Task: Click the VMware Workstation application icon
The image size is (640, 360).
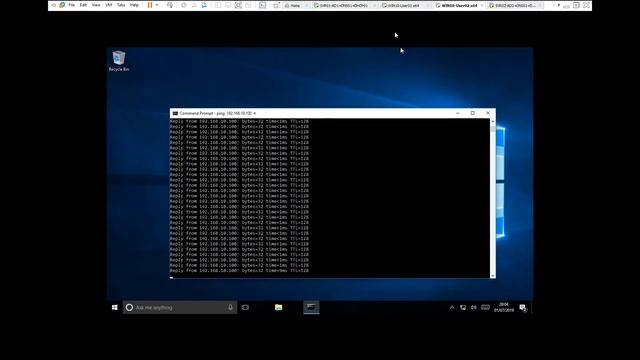Action: (62, 5)
